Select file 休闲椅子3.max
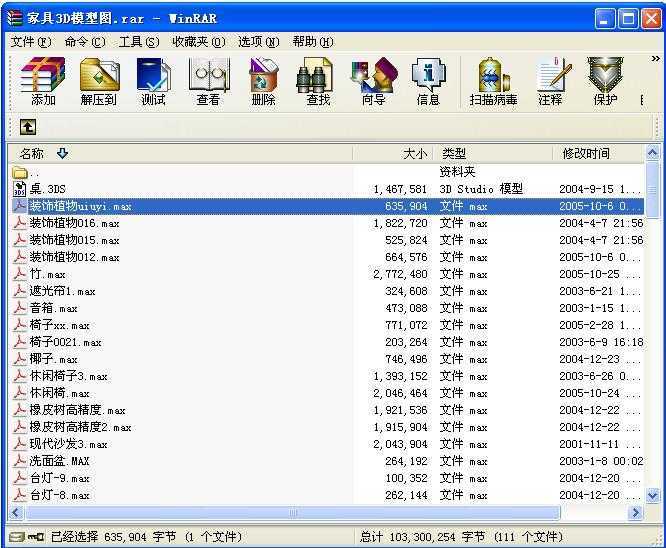This screenshot has width=666, height=548. point(68,376)
